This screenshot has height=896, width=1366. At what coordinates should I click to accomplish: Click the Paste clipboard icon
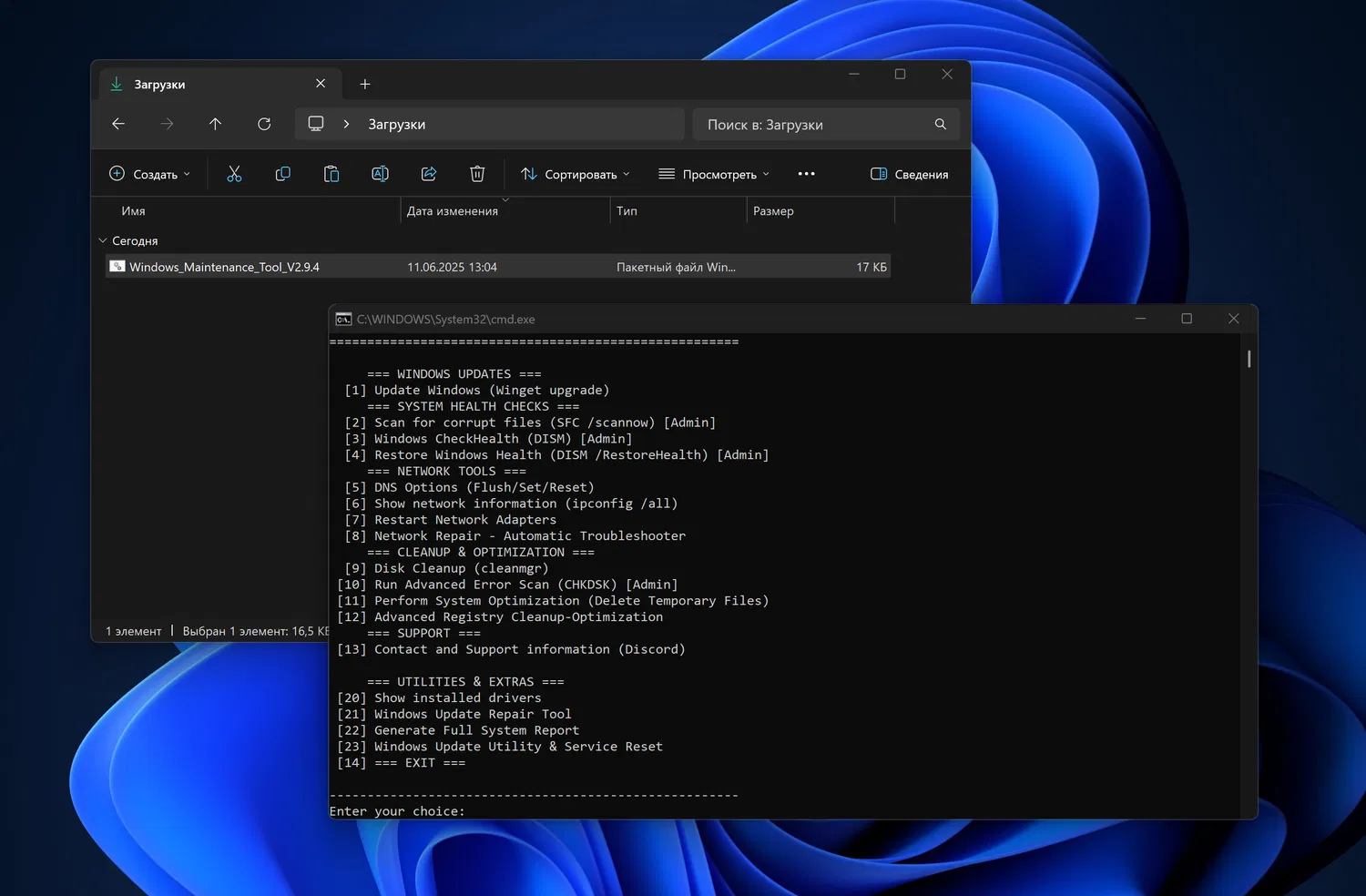[x=331, y=174]
